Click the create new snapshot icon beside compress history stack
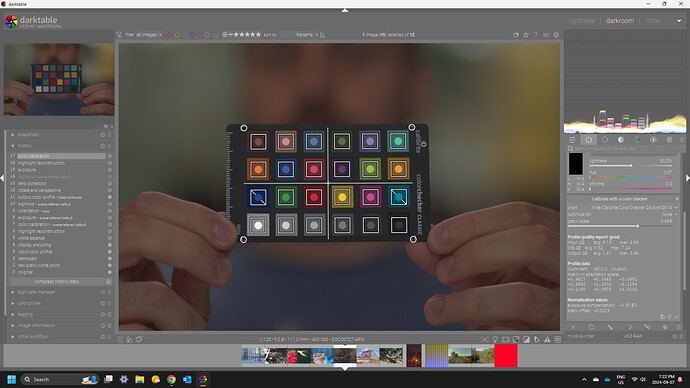This screenshot has height=388, width=690. (x=109, y=282)
